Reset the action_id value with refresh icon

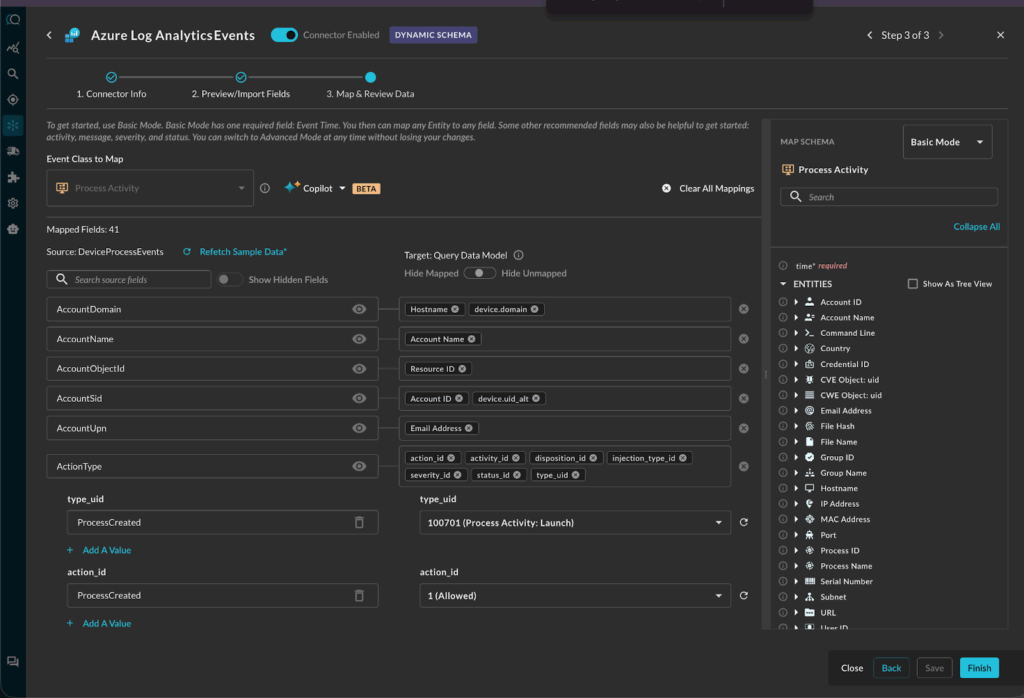point(743,595)
